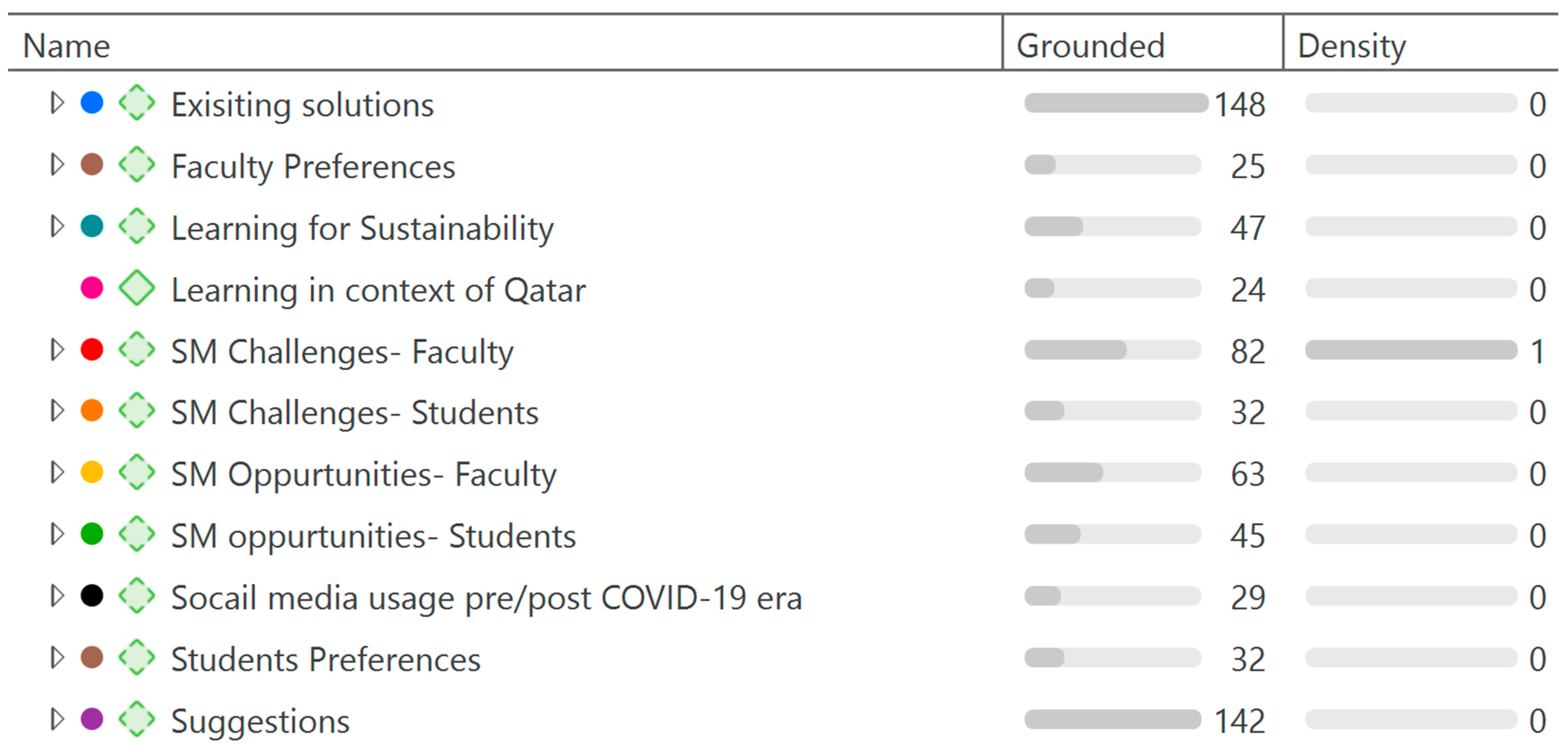
Task: Click the Learning in context of Qatar diamond icon
Action: (x=136, y=288)
